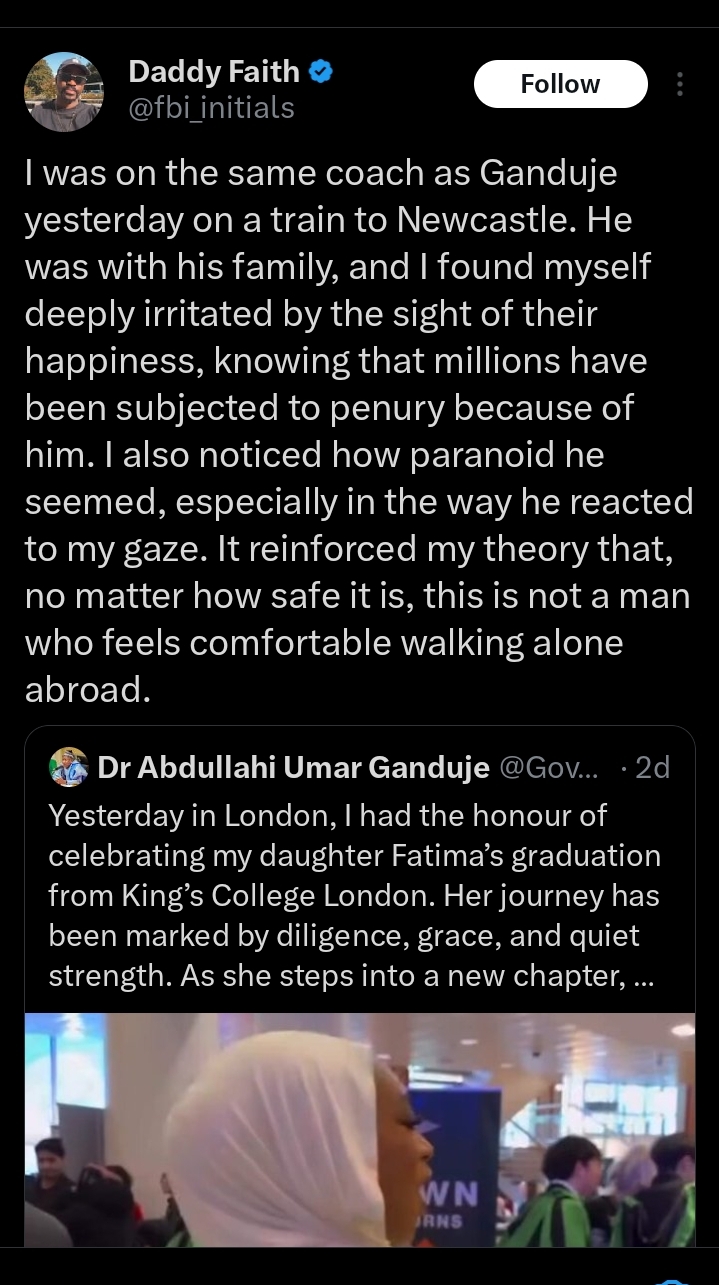Tap the blue verified badge

[321, 71]
